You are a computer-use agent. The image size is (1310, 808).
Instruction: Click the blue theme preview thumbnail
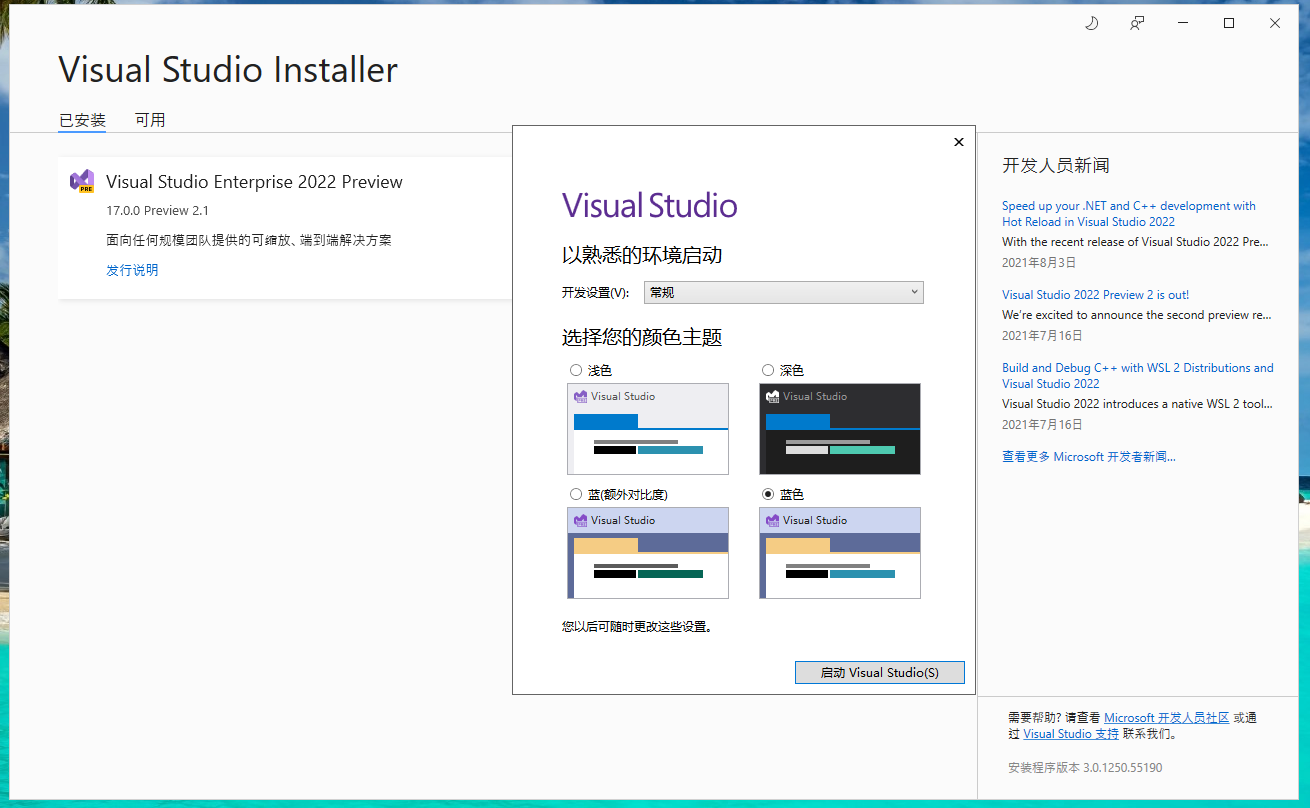(x=840, y=553)
